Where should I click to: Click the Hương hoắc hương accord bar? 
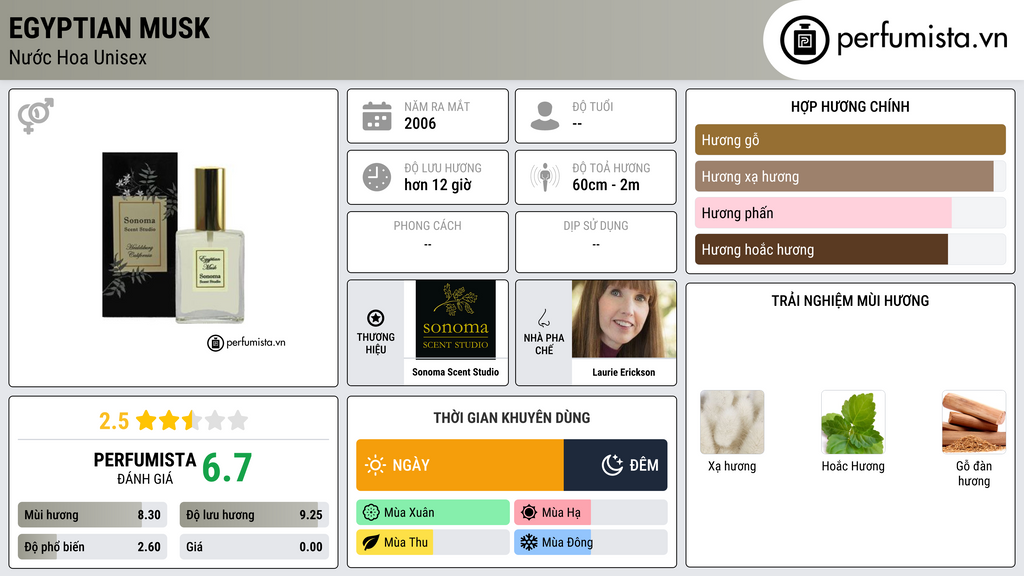pyautogui.click(x=850, y=249)
